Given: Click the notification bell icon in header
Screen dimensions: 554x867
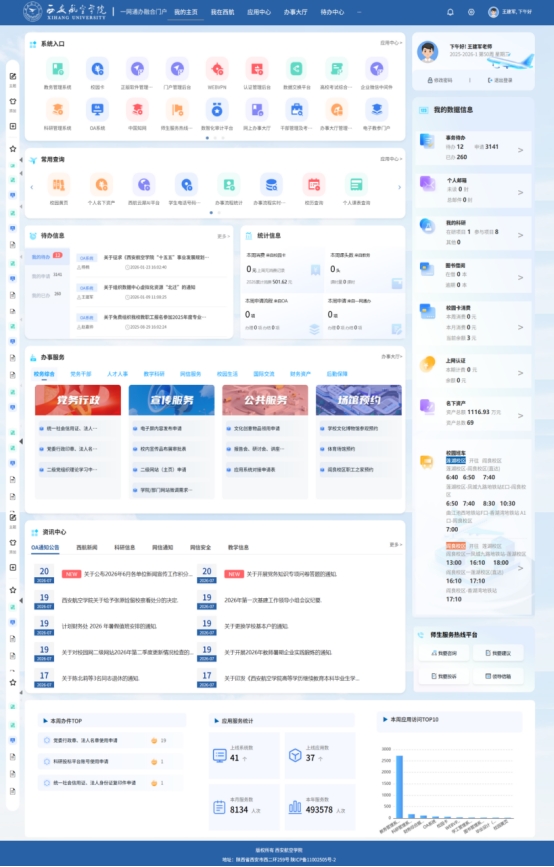Looking at the screenshot, I should click(450, 12).
